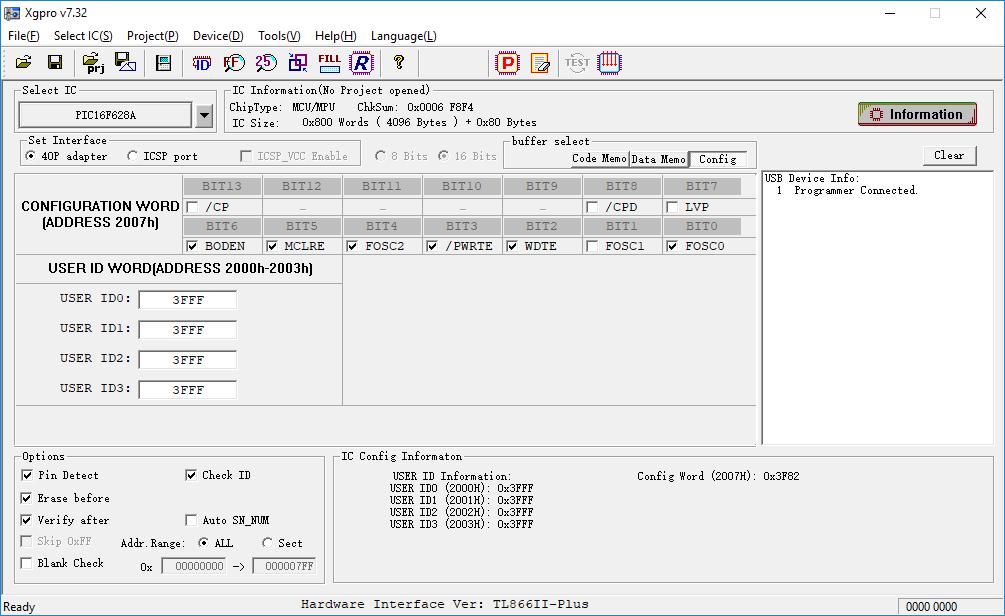Enable the Blank Check option
Screen dimensions: 1005x616
[x=26, y=563]
